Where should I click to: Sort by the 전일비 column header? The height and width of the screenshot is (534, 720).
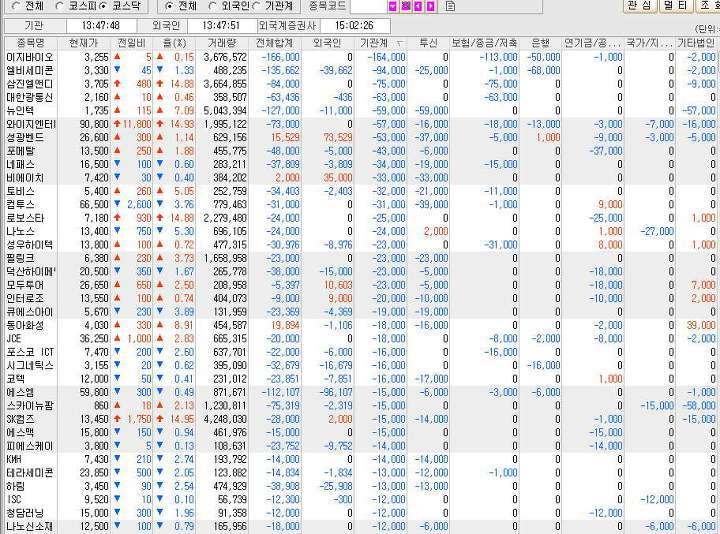pos(131,43)
